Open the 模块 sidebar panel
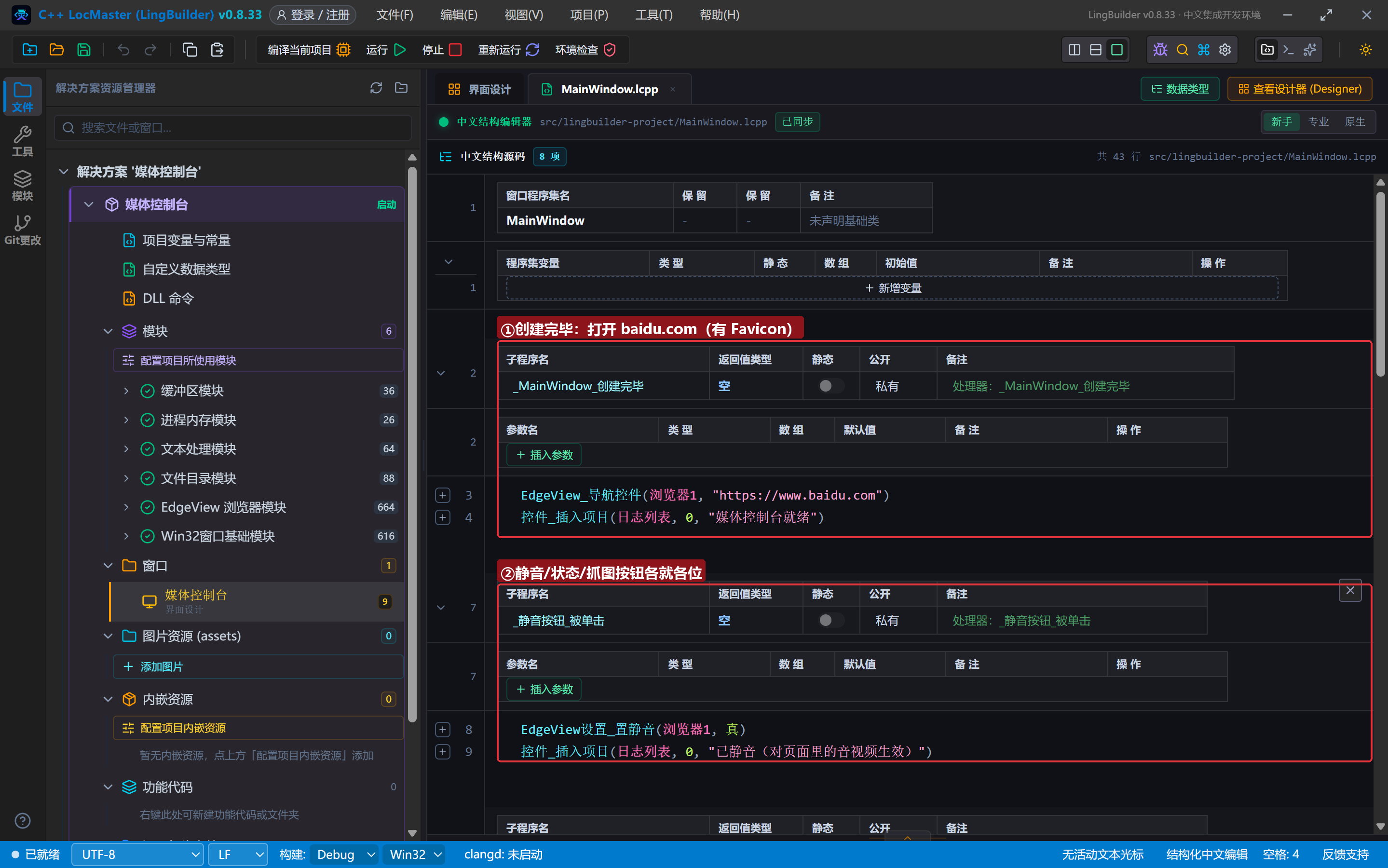The width and height of the screenshot is (1388, 868). 22,186
